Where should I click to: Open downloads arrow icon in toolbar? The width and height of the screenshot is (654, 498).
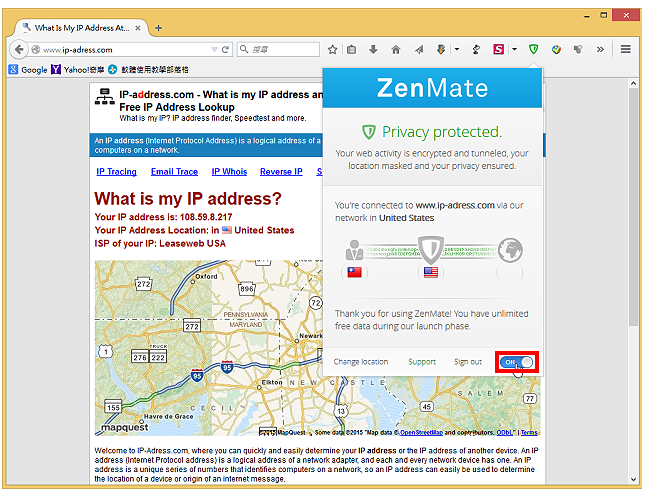tap(373, 50)
